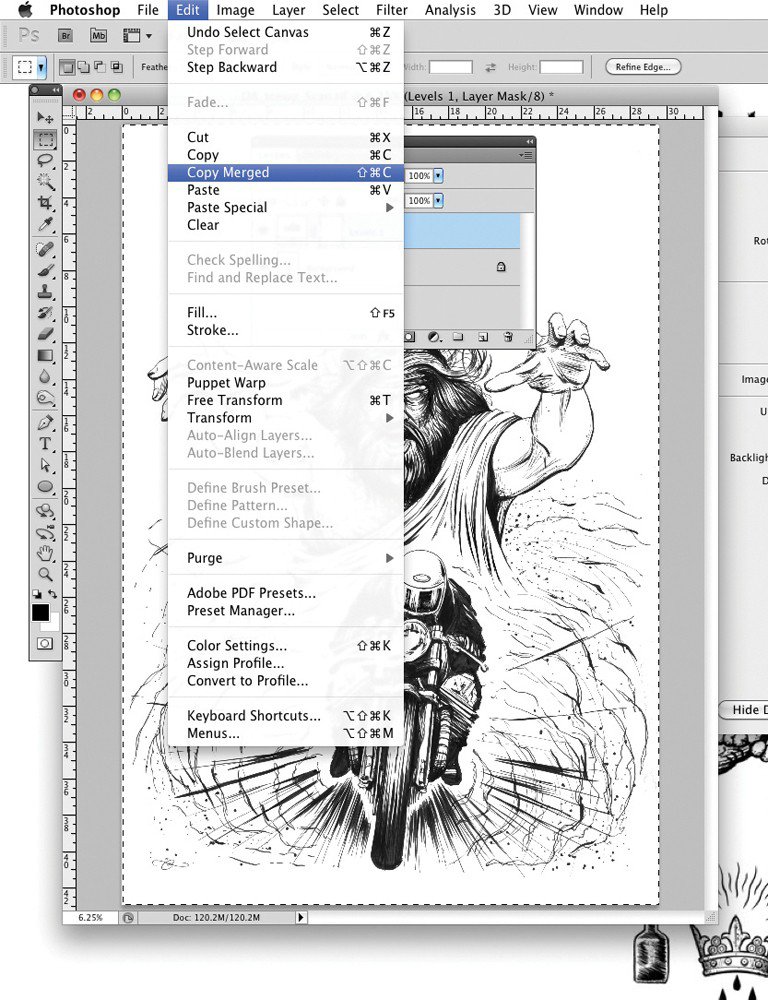
Task: Select the Lasso tool
Action: (45, 160)
